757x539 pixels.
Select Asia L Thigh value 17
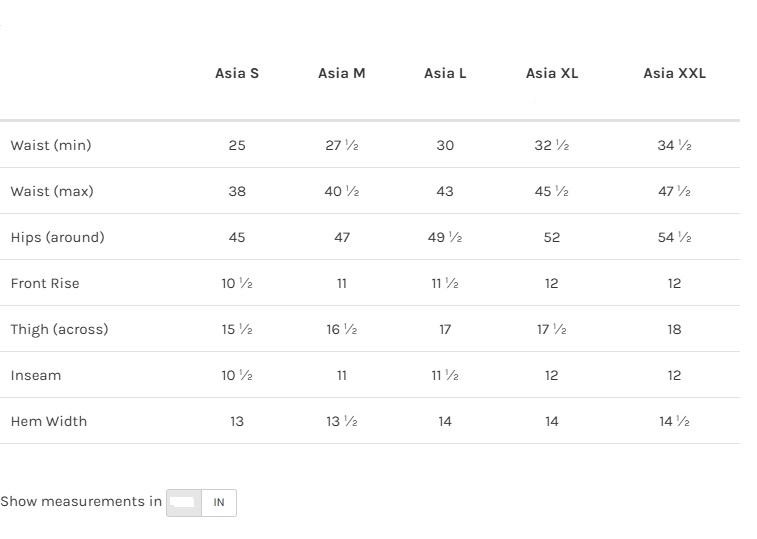pyautogui.click(x=445, y=329)
